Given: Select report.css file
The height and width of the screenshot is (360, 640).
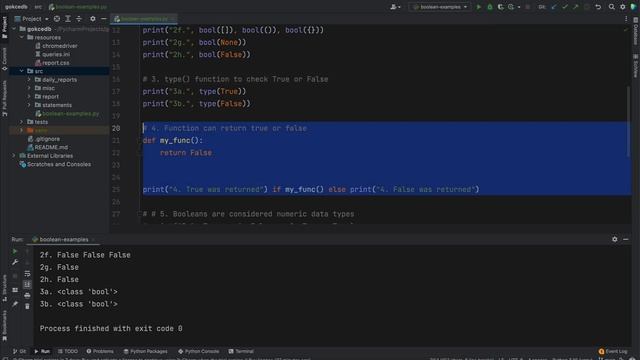Looking at the screenshot, I should coord(52,63).
